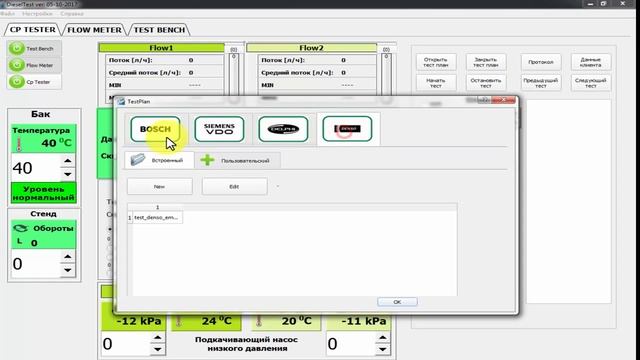Select the Denso manufacturer tab
Screen dimensions: 640x360
pyautogui.click(x=347, y=129)
